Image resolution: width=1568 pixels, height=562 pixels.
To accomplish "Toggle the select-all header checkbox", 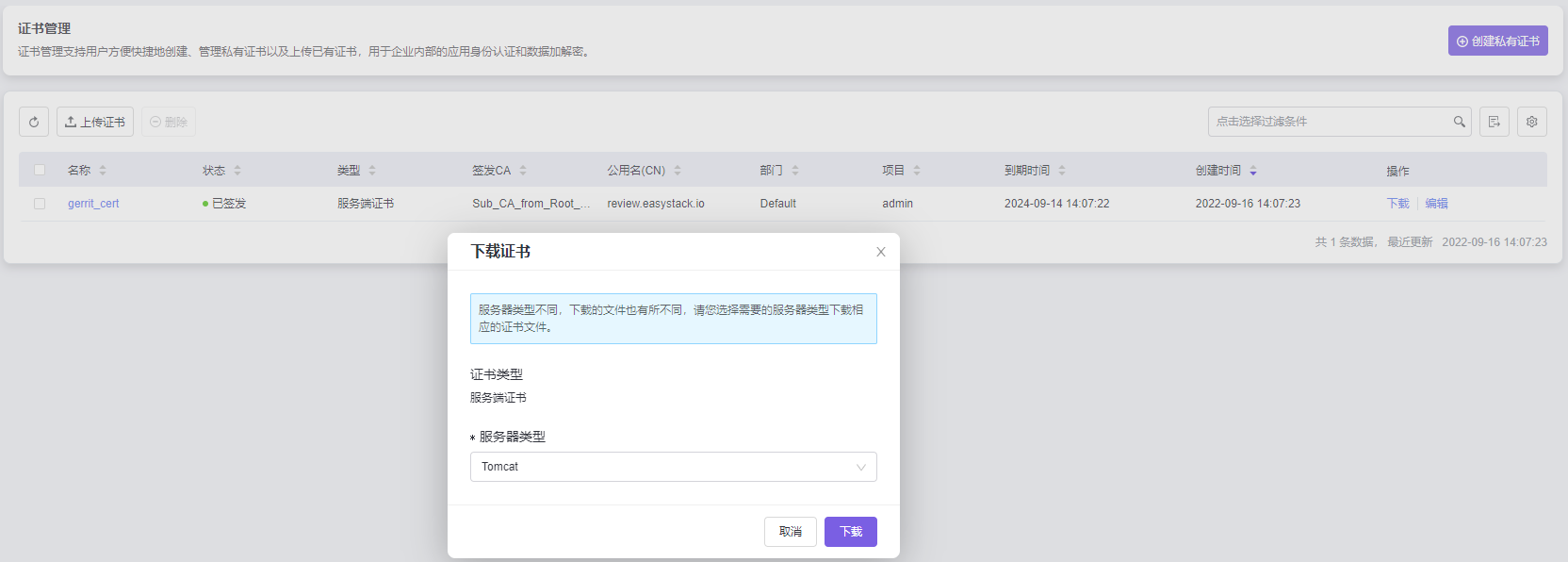I will (40, 171).
